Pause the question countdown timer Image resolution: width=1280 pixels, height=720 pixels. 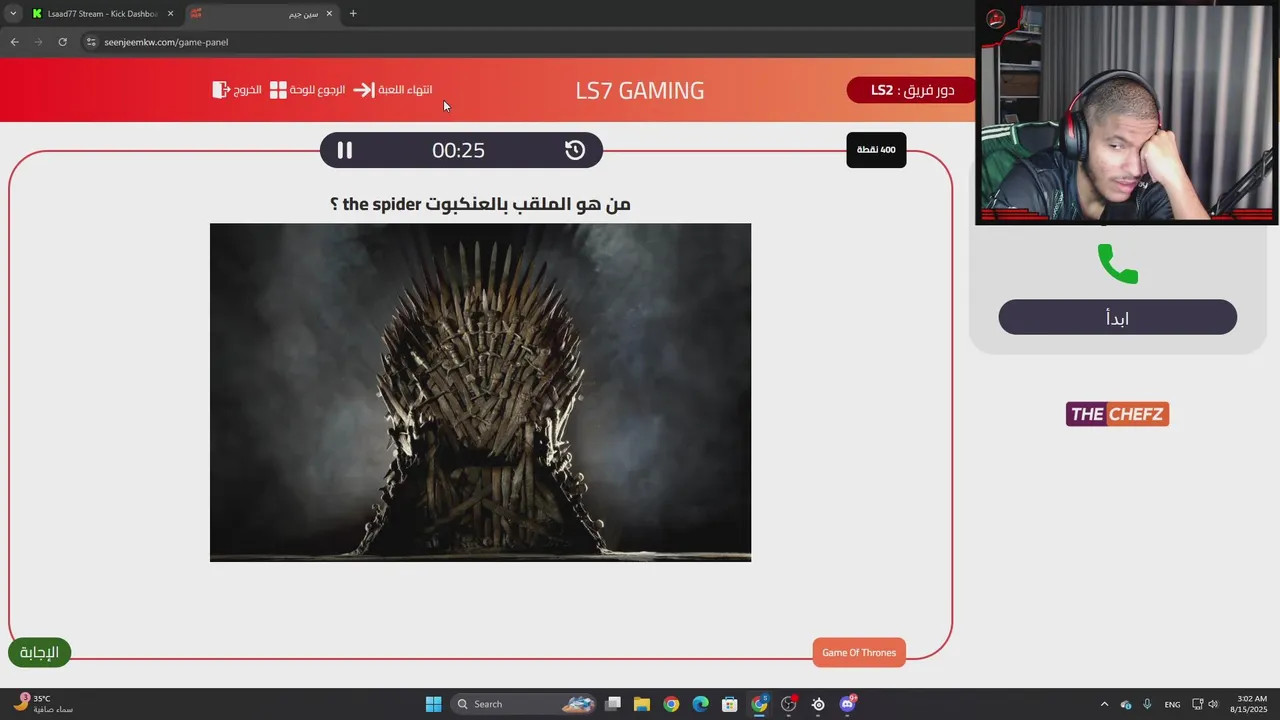point(344,150)
